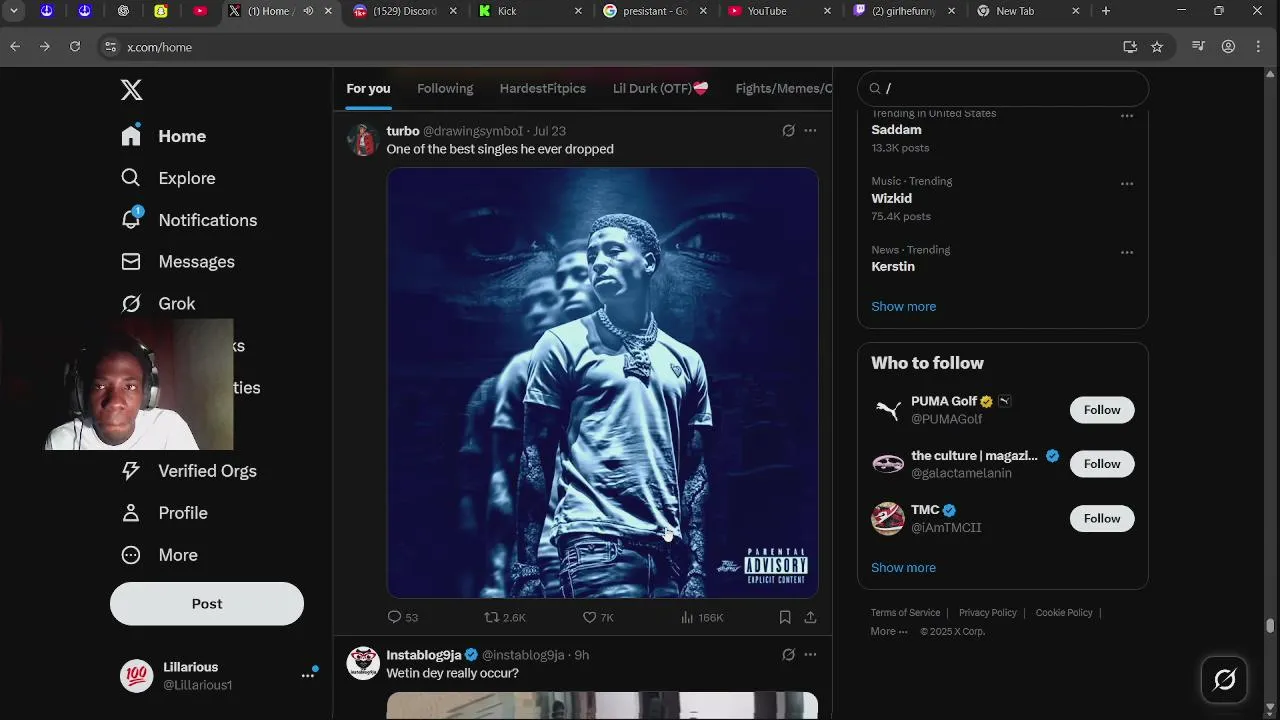
Task: Open Home from the sidebar
Action: pos(163,136)
